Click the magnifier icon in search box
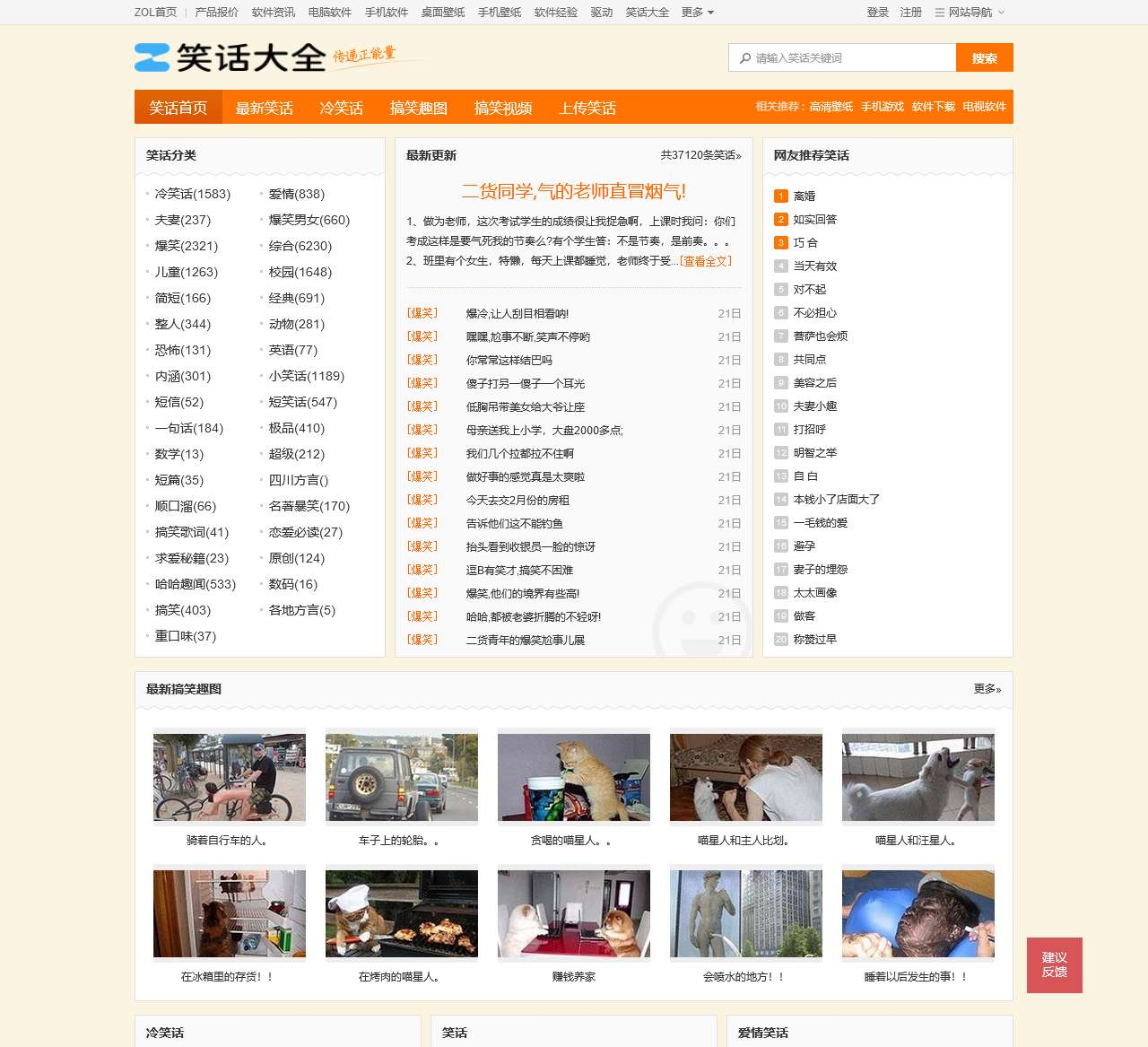 coord(745,58)
